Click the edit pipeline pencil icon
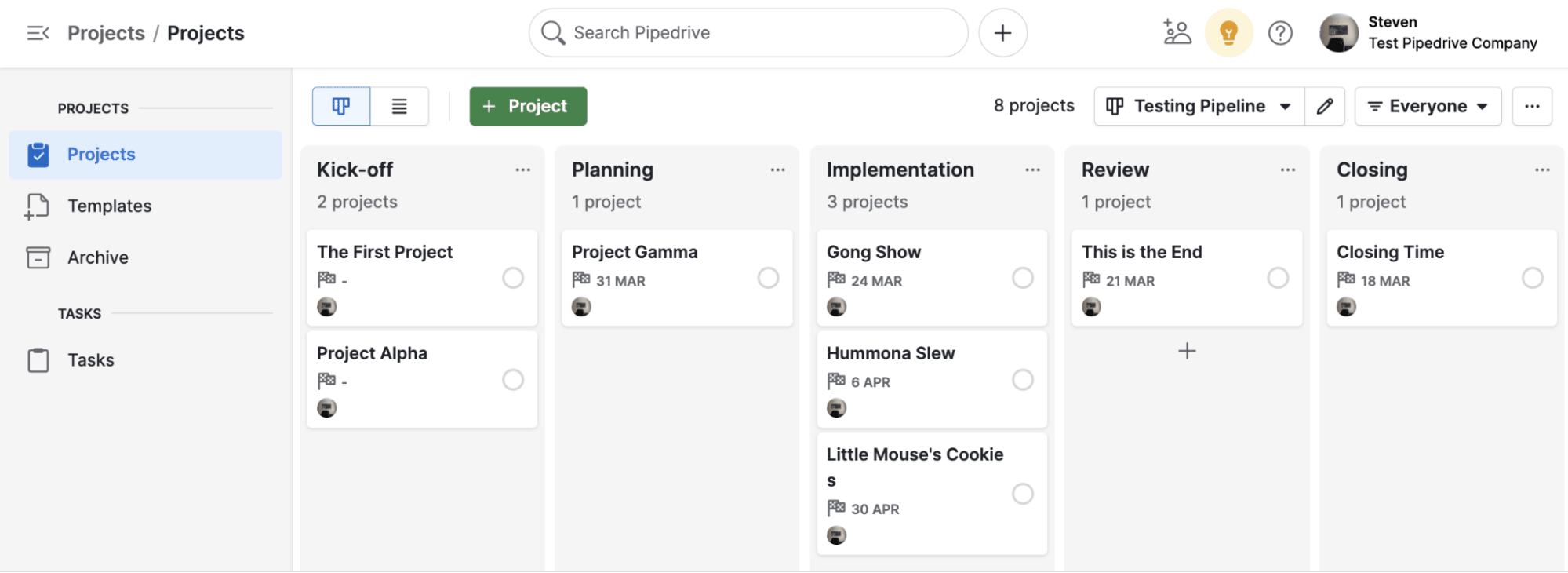Viewport: 1568px width, 573px height. [x=1325, y=106]
